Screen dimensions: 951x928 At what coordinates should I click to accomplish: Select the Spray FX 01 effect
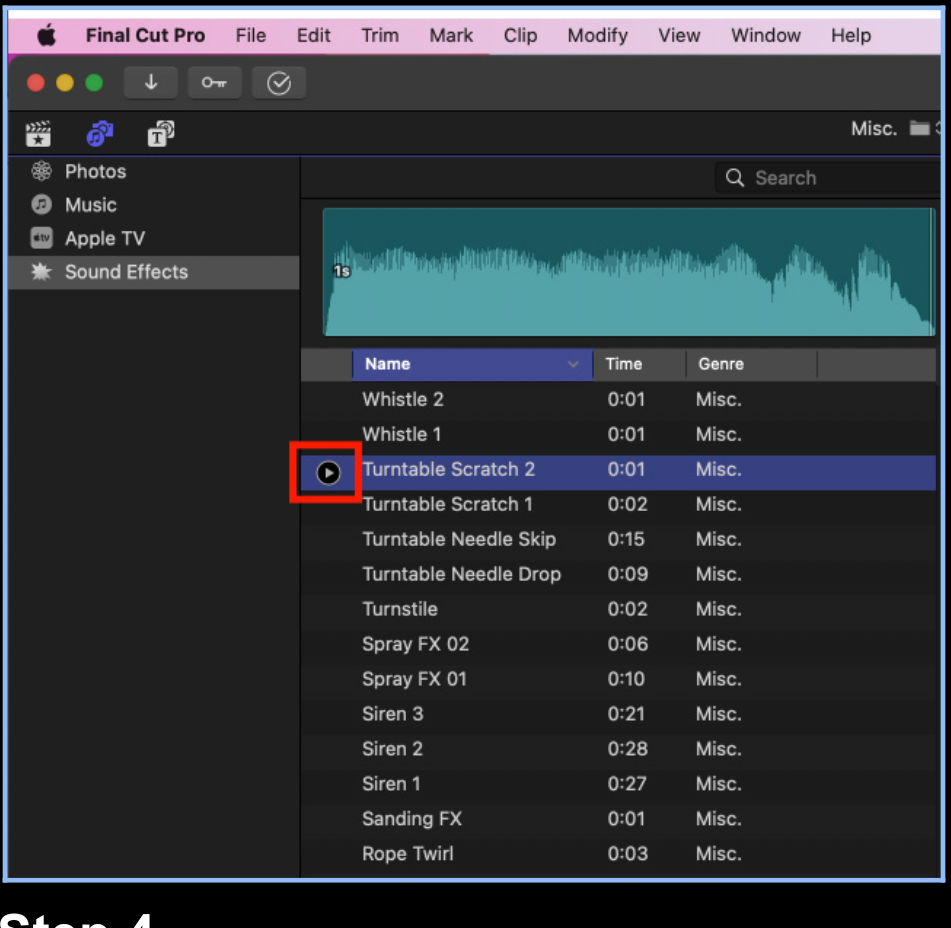[619, 679]
